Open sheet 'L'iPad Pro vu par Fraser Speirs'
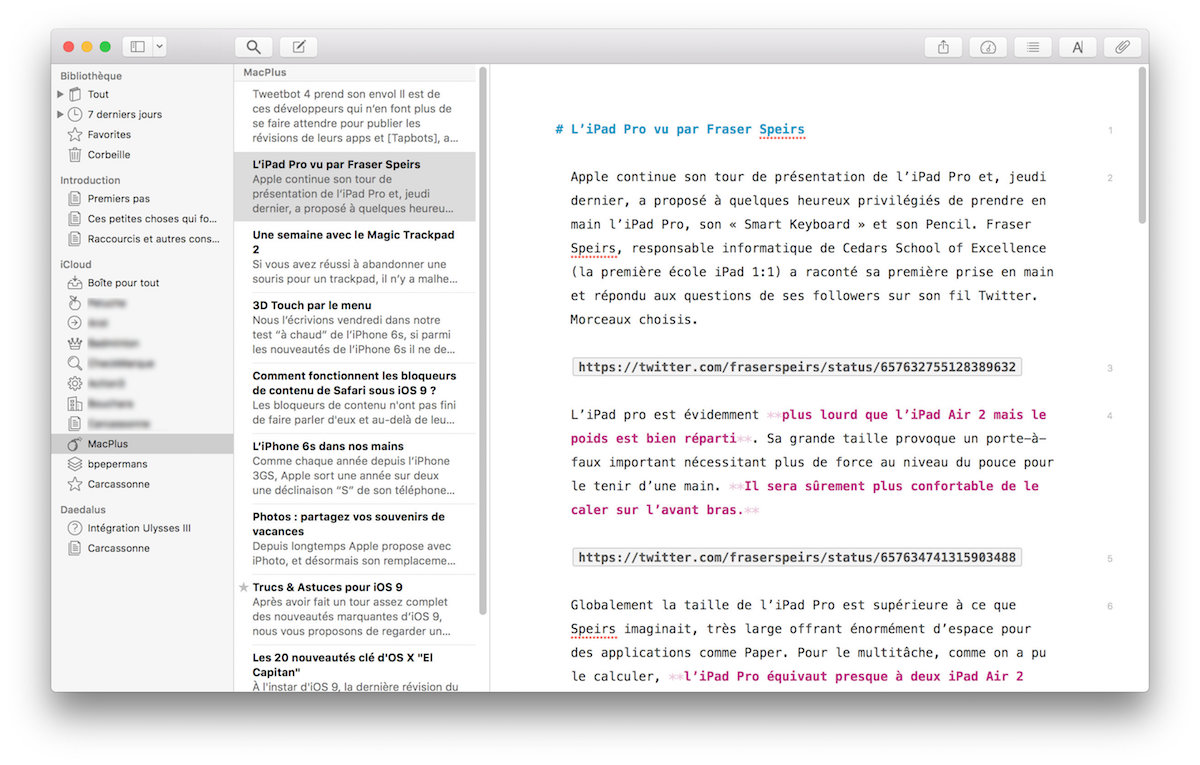The image size is (1200, 765). click(355, 186)
